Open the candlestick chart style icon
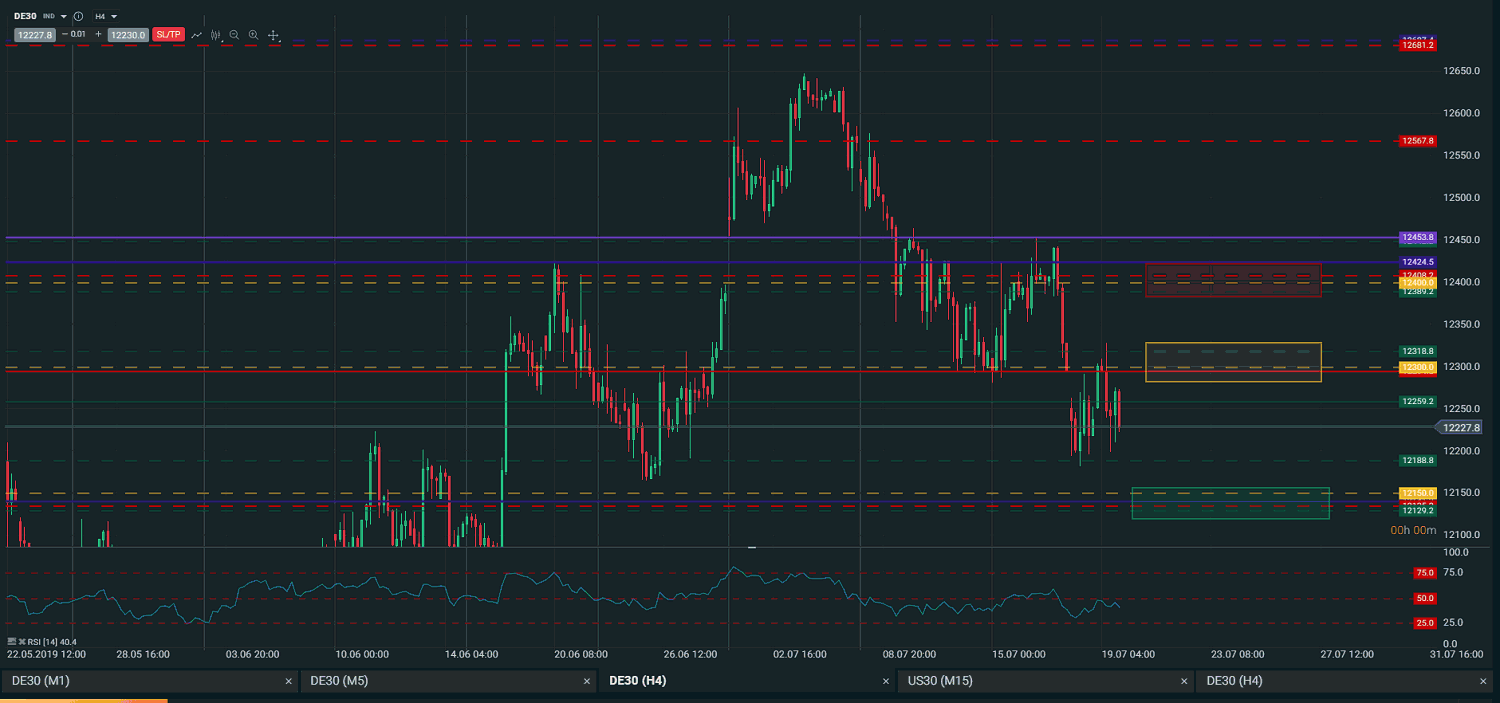This screenshot has height=703, width=1500. click(215, 35)
